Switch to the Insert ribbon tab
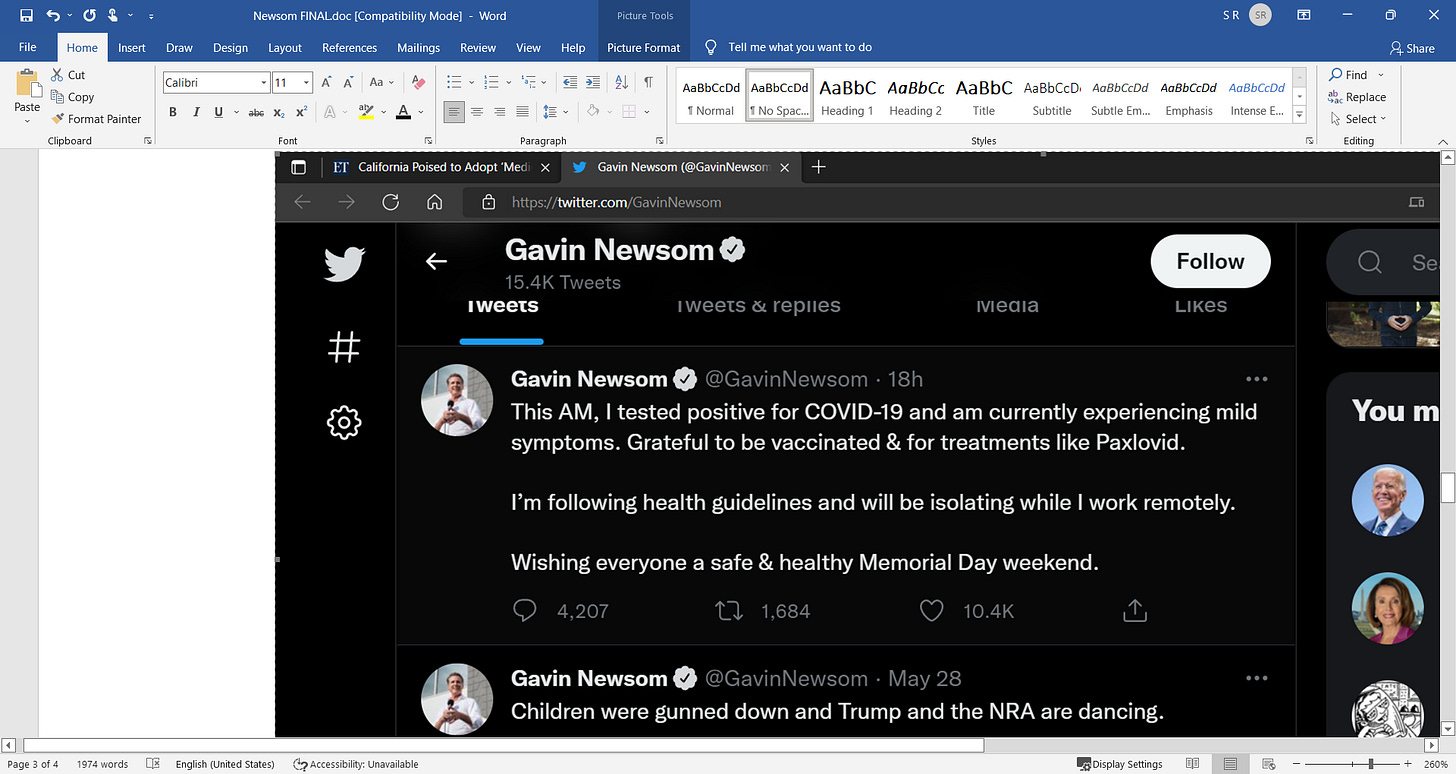 pyautogui.click(x=132, y=47)
